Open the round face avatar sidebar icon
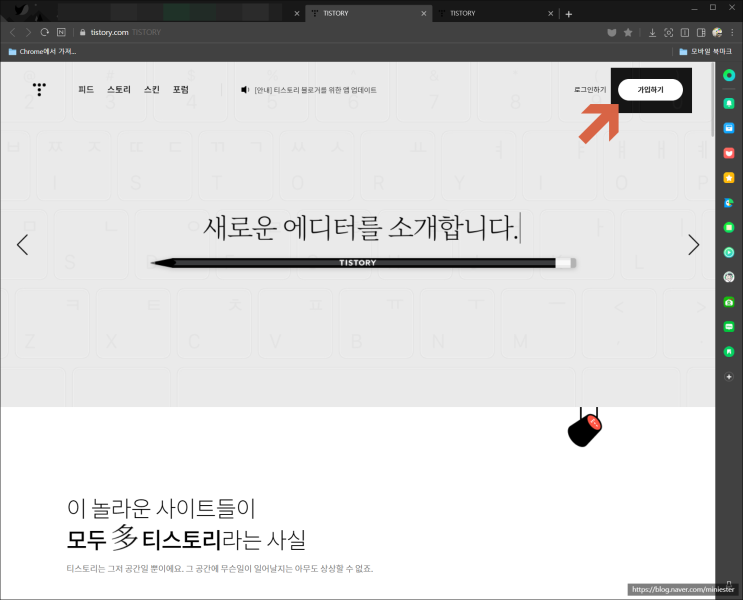743x600 pixels. (x=729, y=277)
